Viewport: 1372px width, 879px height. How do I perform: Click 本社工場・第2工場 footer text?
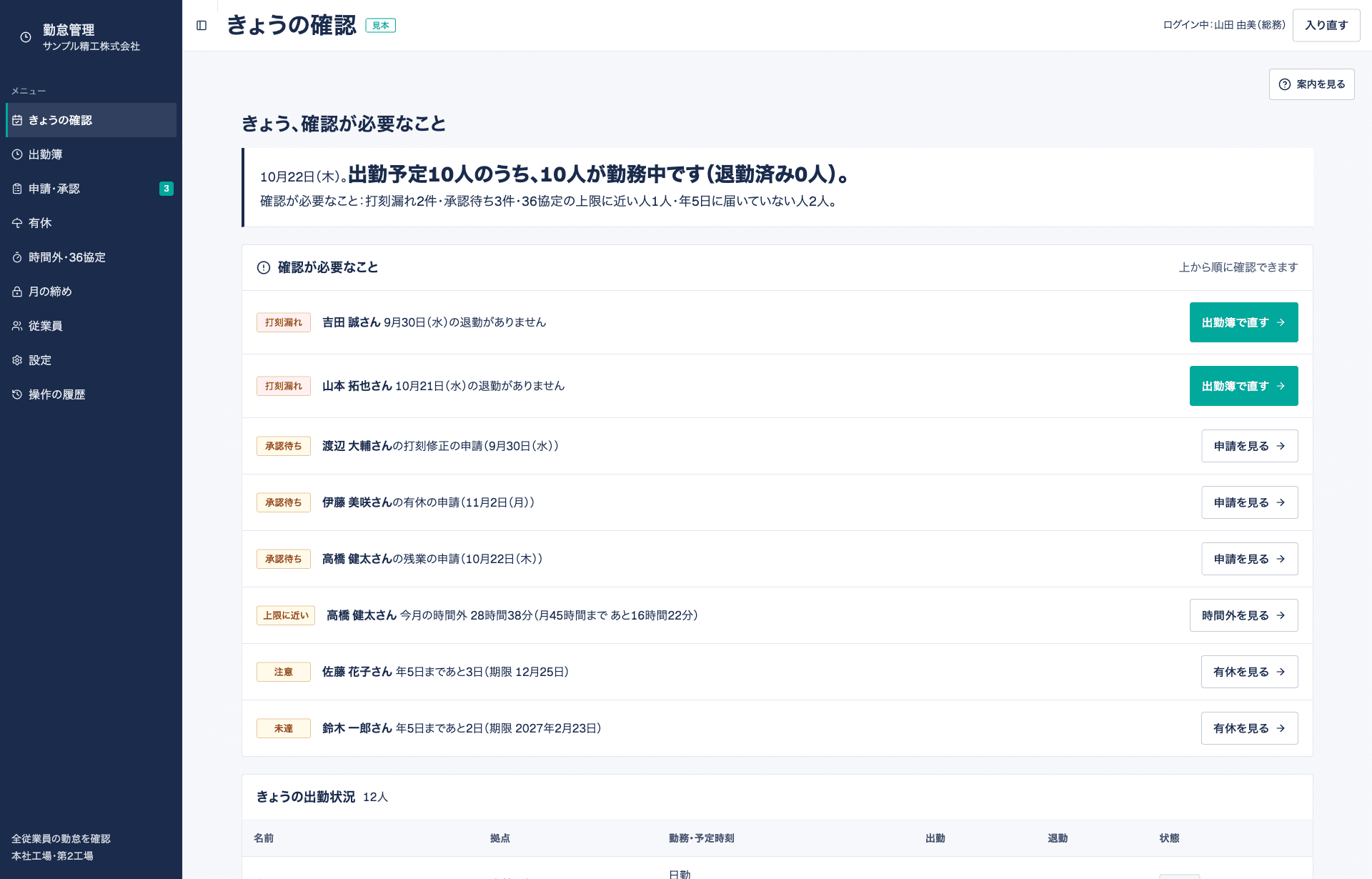pyautogui.click(x=52, y=856)
